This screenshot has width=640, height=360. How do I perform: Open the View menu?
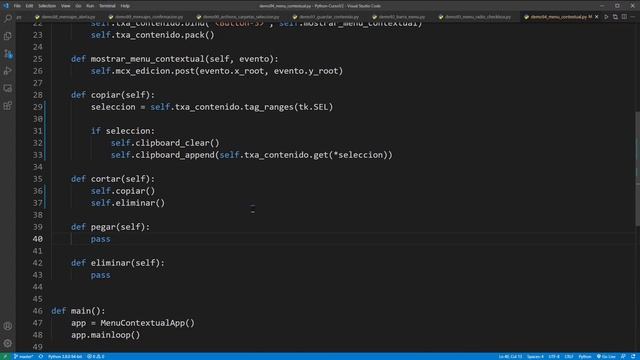click(65, 6)
